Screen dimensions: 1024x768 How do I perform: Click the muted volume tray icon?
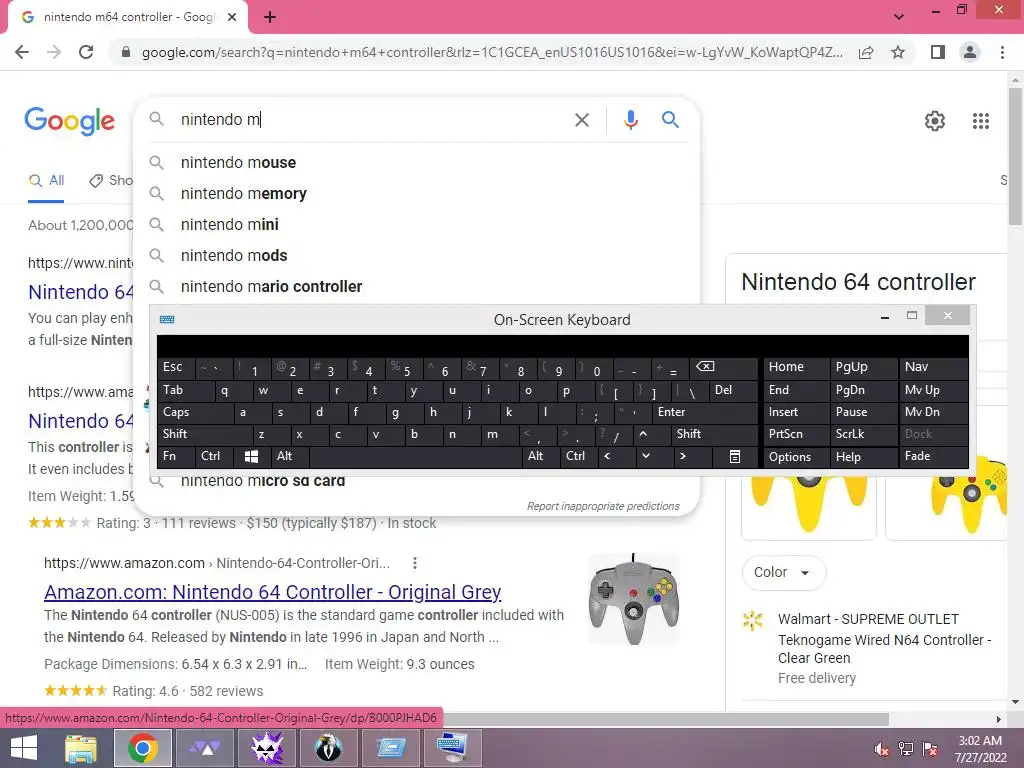[881, 749]
